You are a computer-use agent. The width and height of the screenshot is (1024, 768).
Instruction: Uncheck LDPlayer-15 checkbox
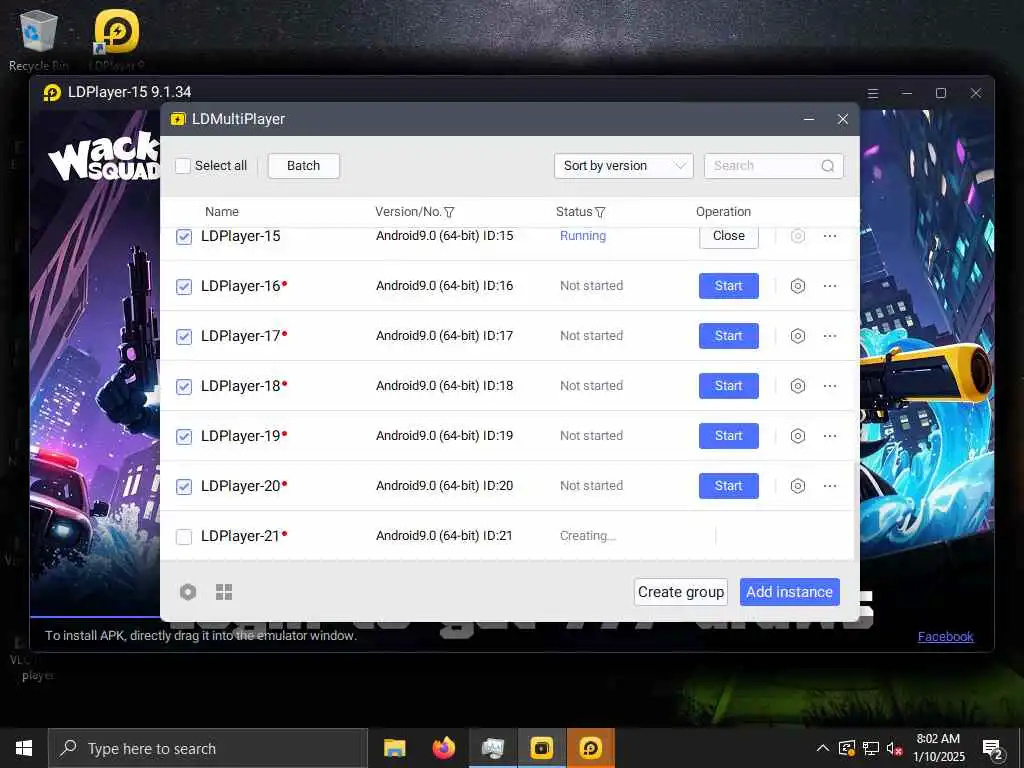(184, 236)
